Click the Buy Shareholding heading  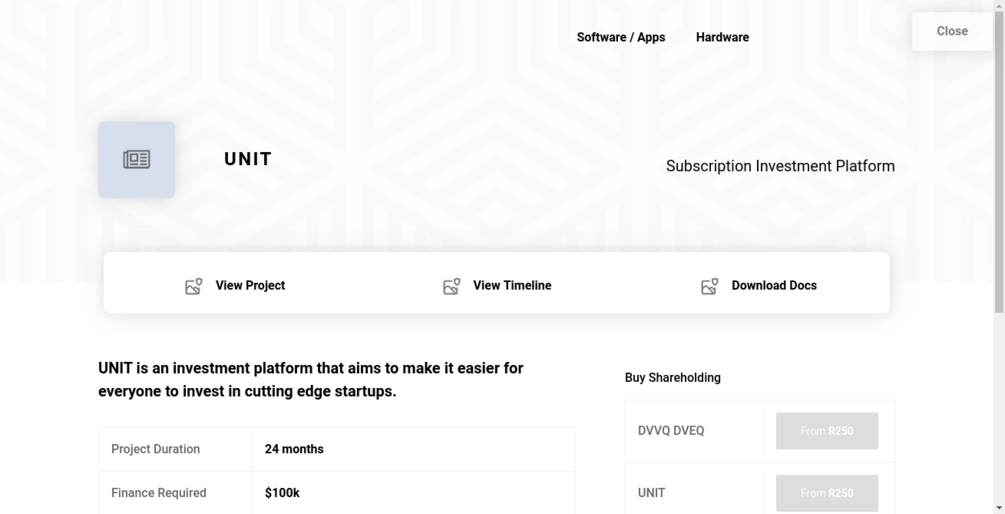click(672, 378)
